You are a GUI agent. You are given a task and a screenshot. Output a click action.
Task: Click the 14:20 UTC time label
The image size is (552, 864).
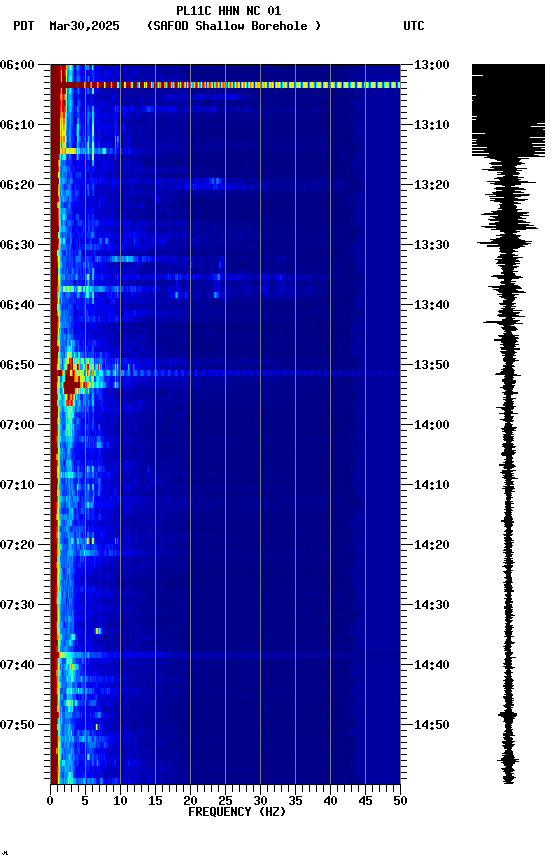click(431, 545)
